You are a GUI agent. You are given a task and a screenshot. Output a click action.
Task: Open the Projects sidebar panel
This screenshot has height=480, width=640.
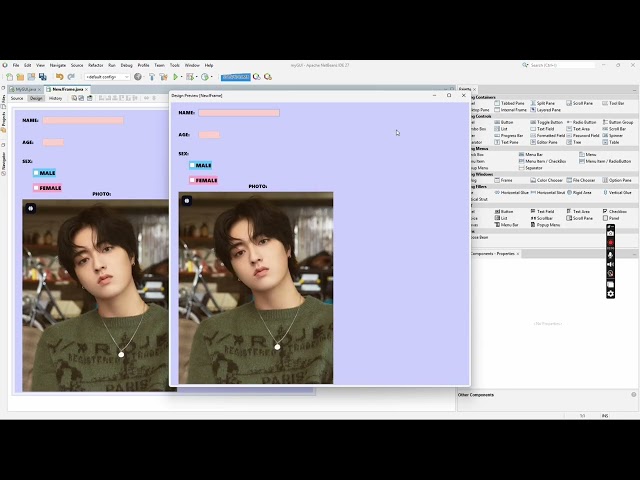(3, 121)
